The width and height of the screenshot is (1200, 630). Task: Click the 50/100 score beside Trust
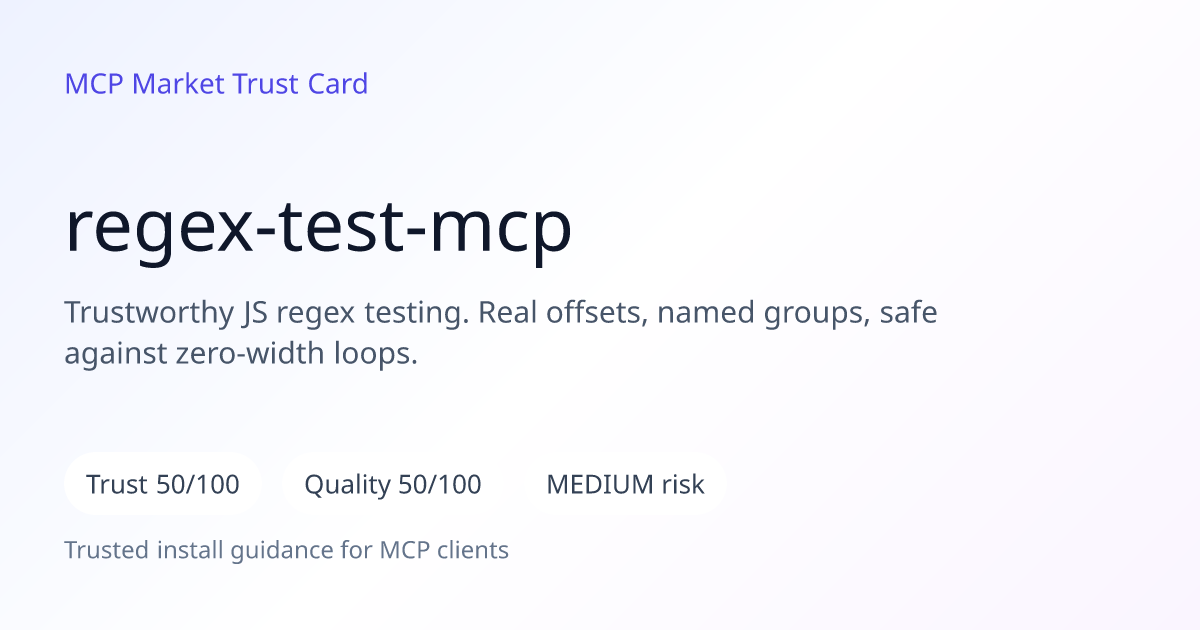point(198,485)
